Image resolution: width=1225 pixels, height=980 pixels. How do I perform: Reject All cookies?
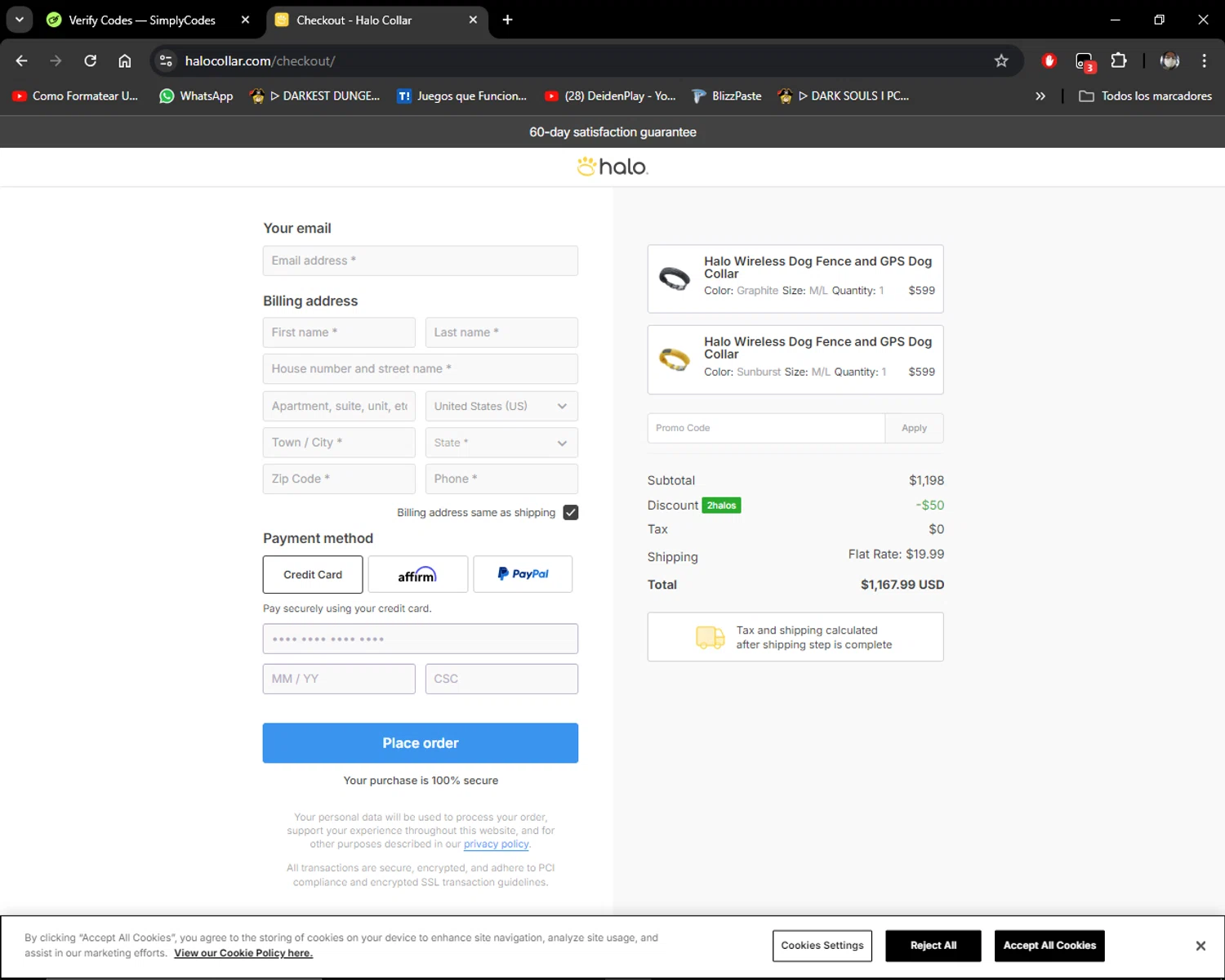933,946
